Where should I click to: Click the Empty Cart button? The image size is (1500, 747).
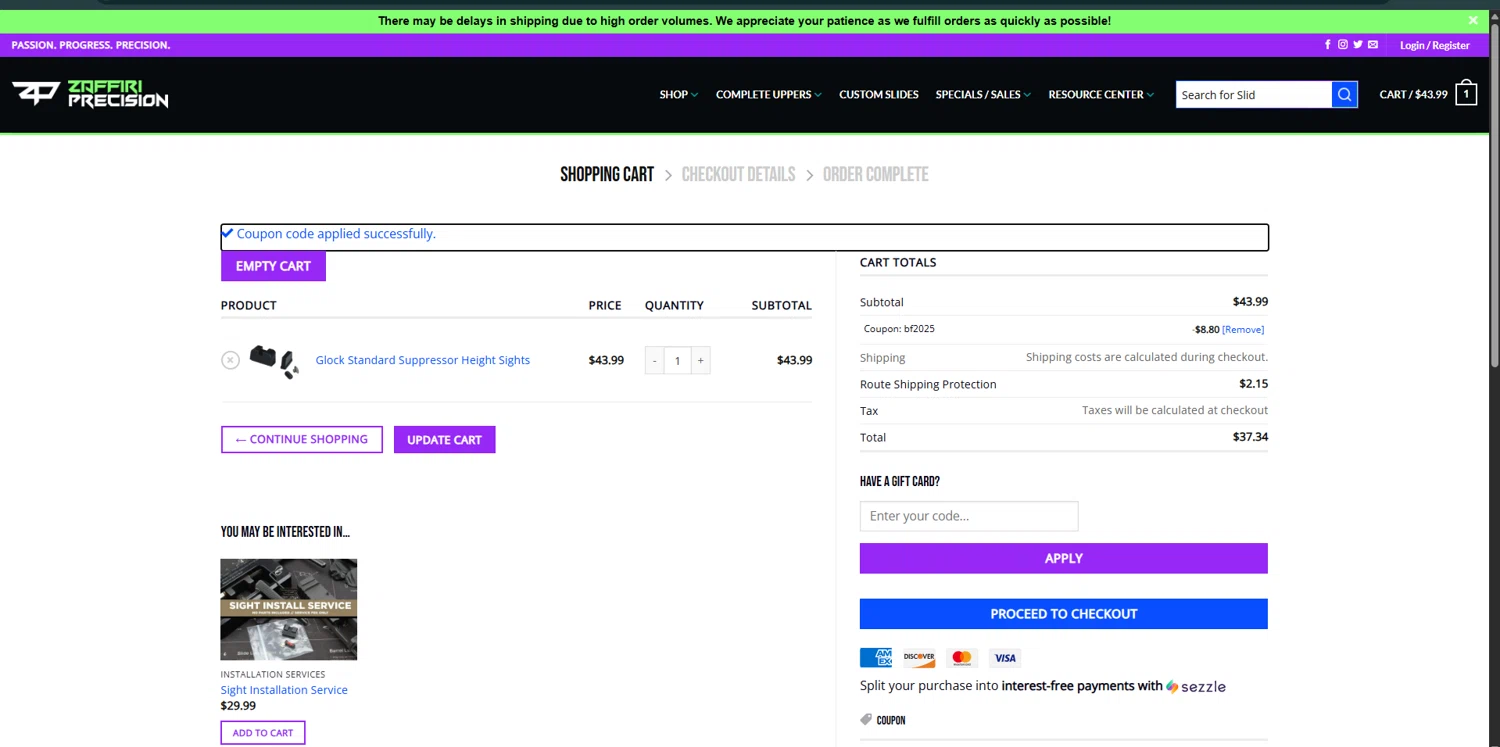click(273, 266)
